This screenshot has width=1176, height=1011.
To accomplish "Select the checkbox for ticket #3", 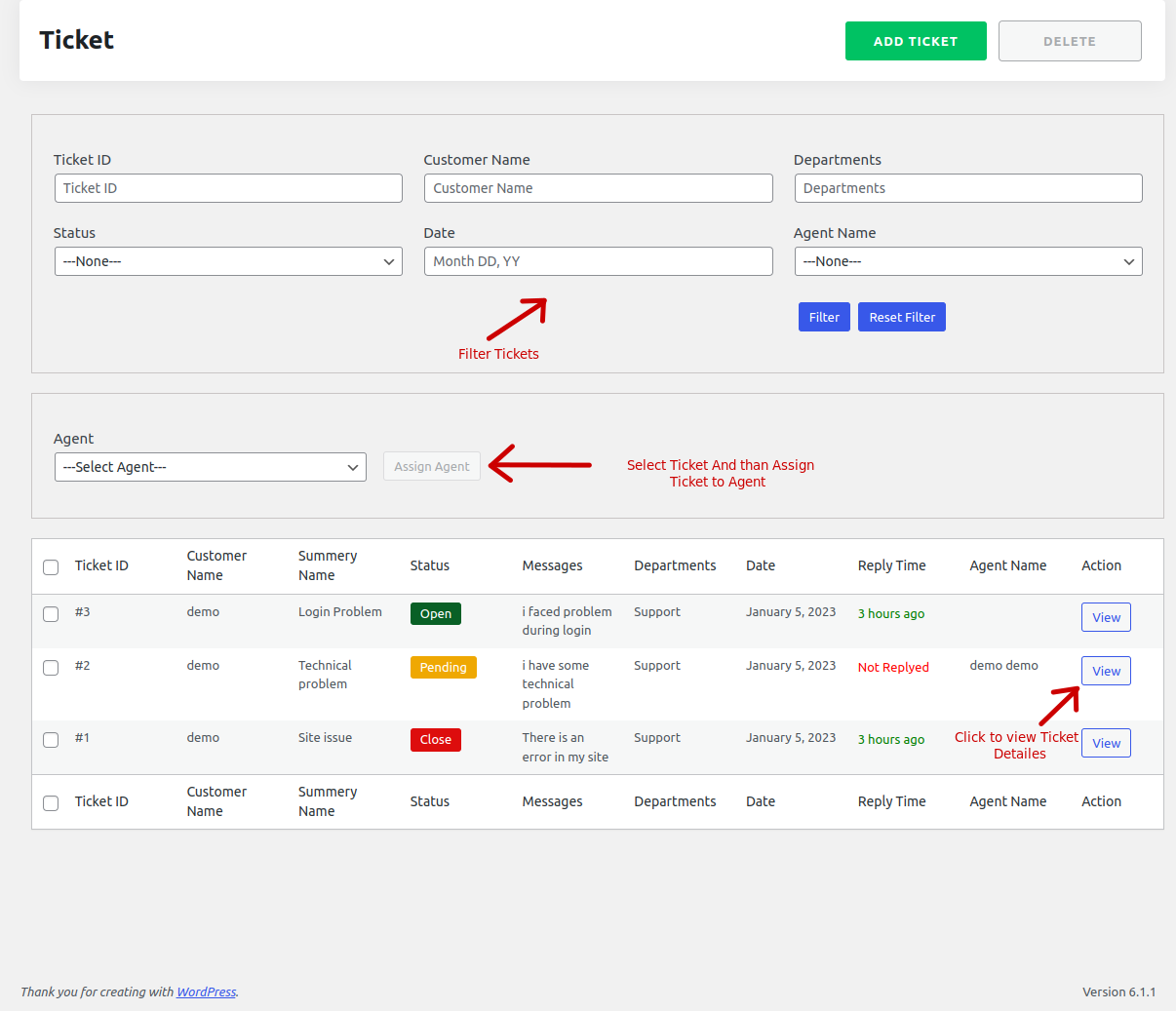I will [x=51, y=614].
